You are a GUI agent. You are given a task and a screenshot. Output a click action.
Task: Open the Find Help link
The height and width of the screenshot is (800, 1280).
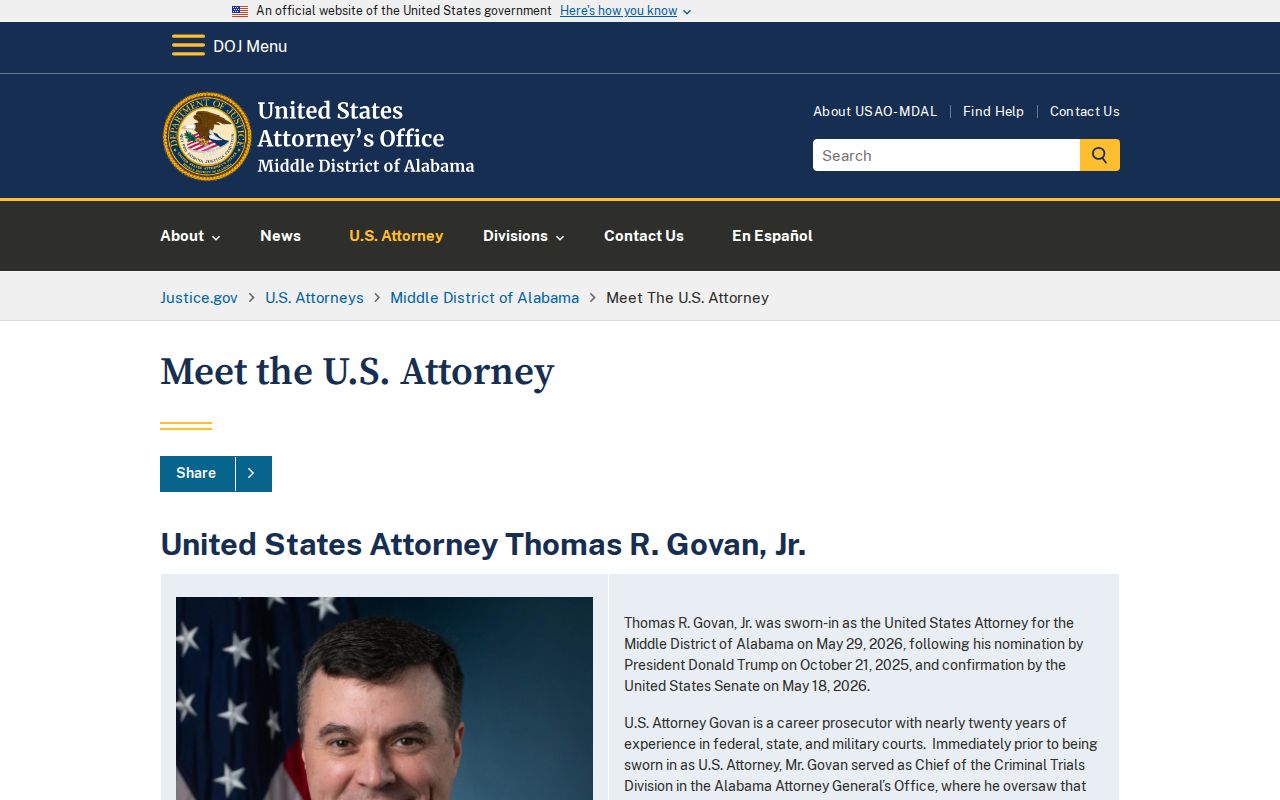[993, 111]
